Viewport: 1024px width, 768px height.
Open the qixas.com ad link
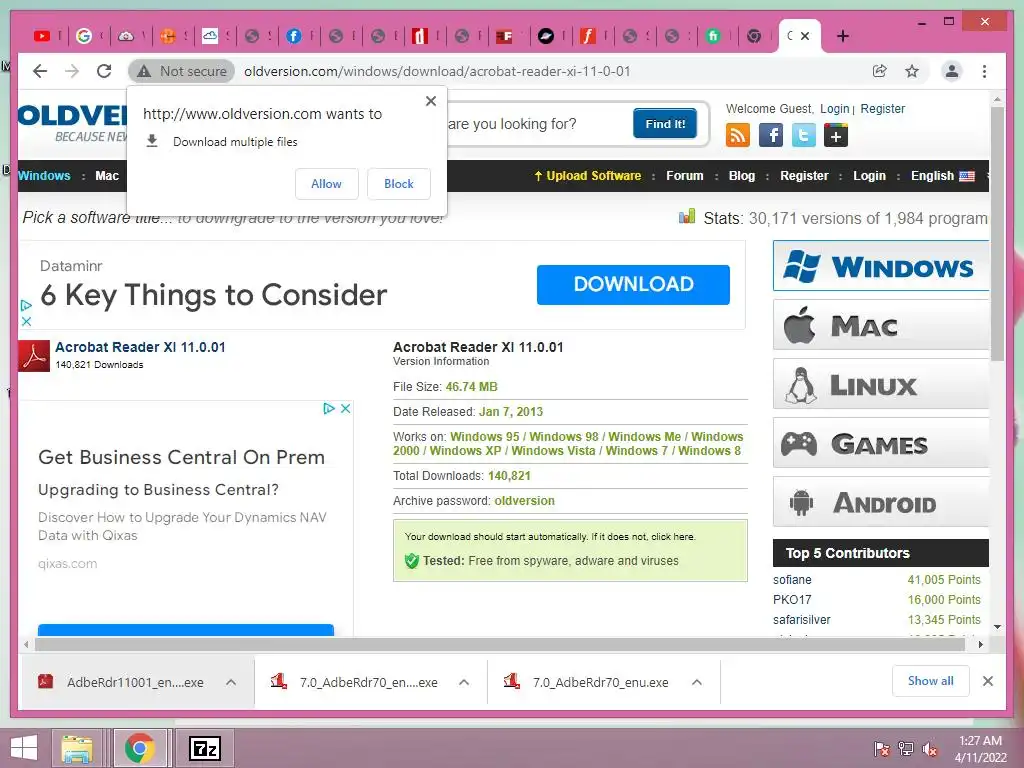coord(67,564)
